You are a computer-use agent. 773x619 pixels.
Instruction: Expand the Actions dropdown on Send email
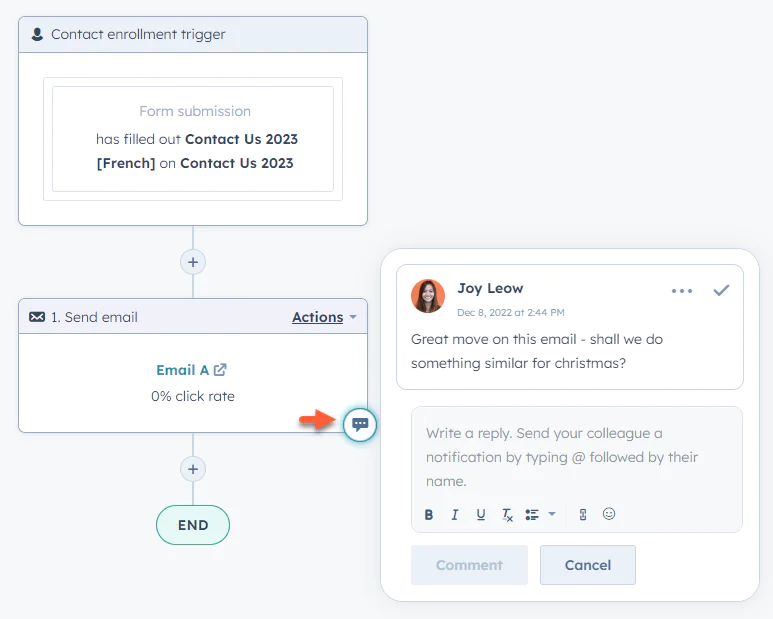point(324,317)
